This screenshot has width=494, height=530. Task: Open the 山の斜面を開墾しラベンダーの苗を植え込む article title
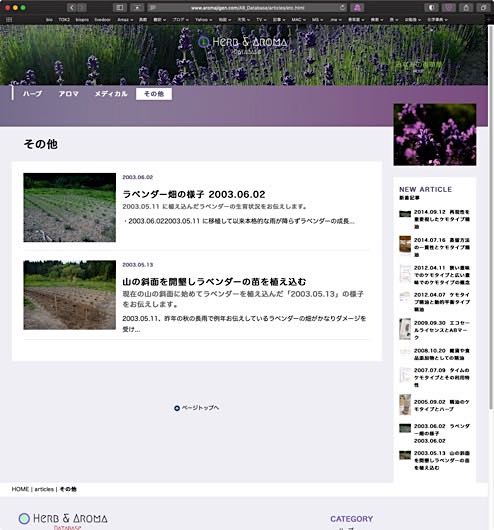click(x=214, y=282)
